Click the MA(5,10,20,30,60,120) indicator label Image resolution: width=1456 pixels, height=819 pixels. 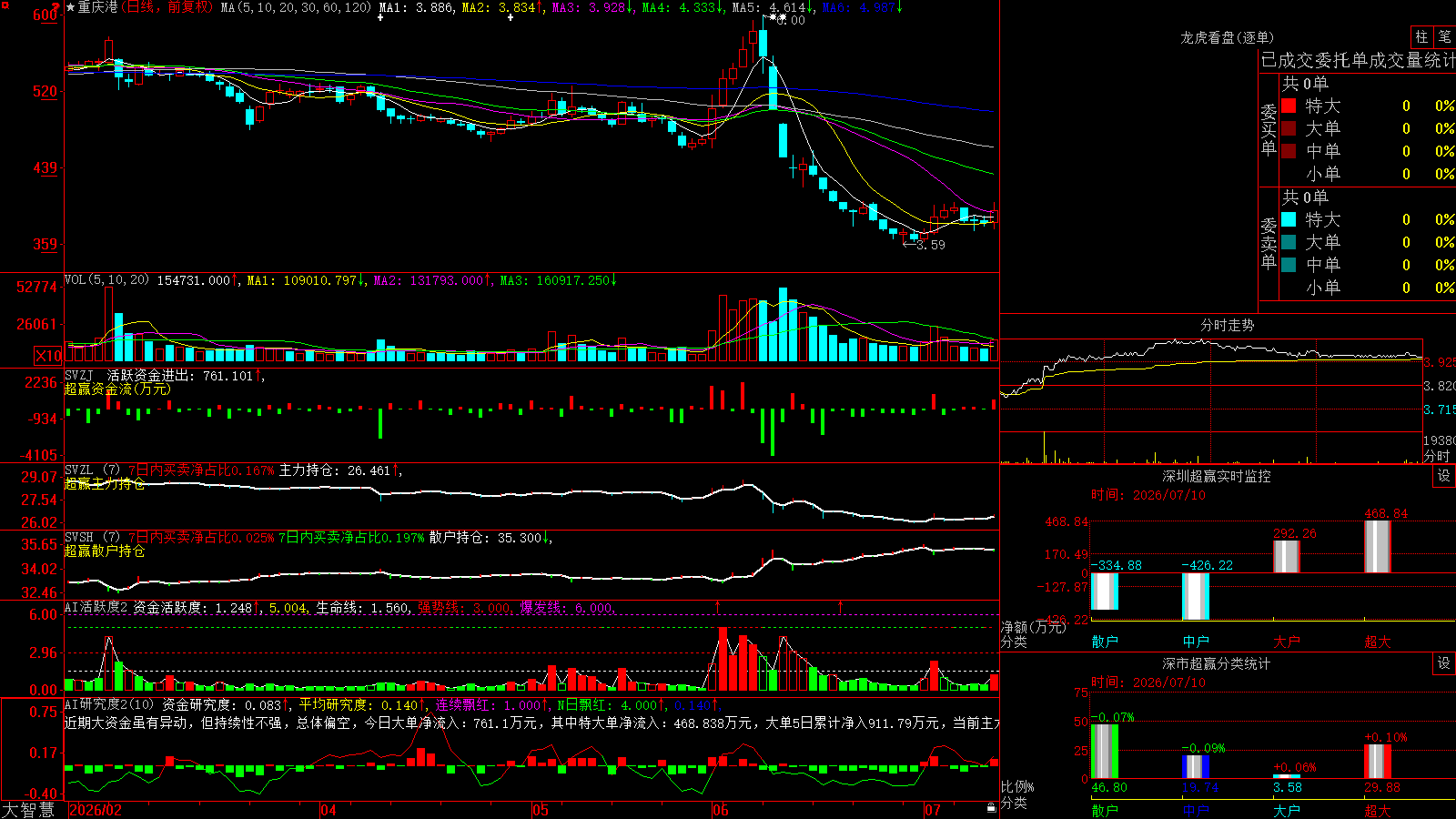(x=297, y=7)
